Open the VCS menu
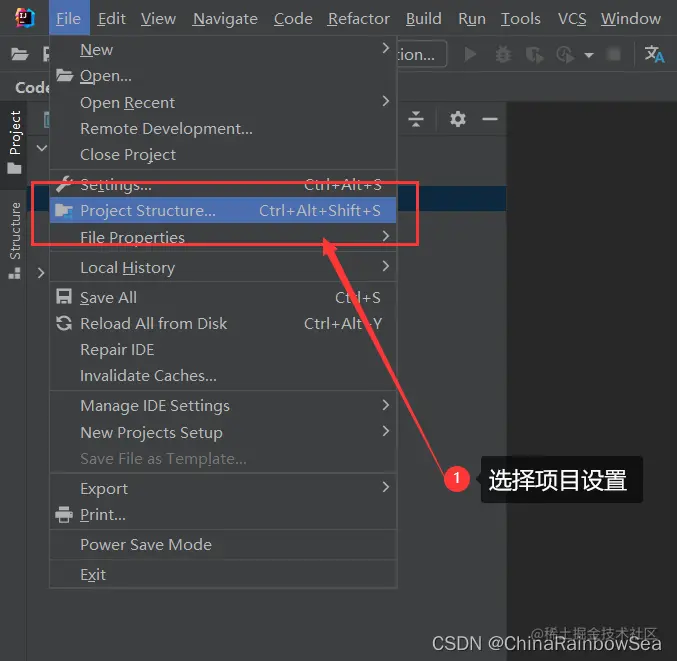Image resolution: width=677 pixels, height=661 pixels. coord(572,19)
